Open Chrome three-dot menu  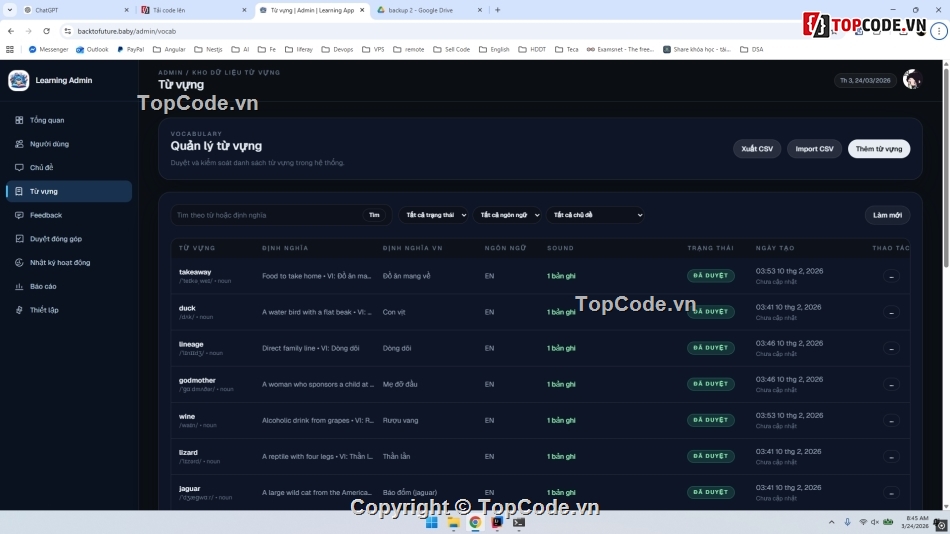tap(939, 31)
